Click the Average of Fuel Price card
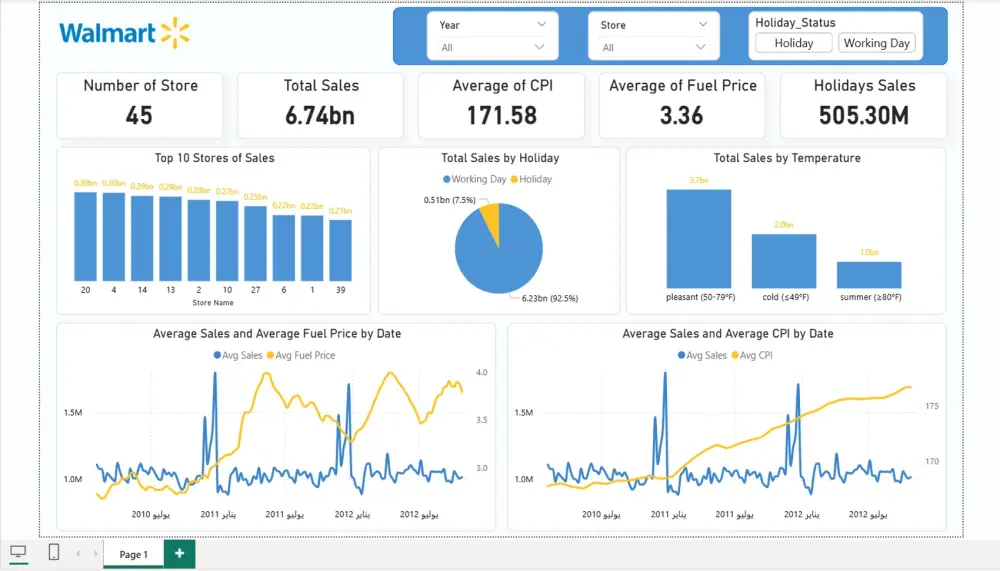This screenshot has height=571, width=1000. (x=682, y=105)
